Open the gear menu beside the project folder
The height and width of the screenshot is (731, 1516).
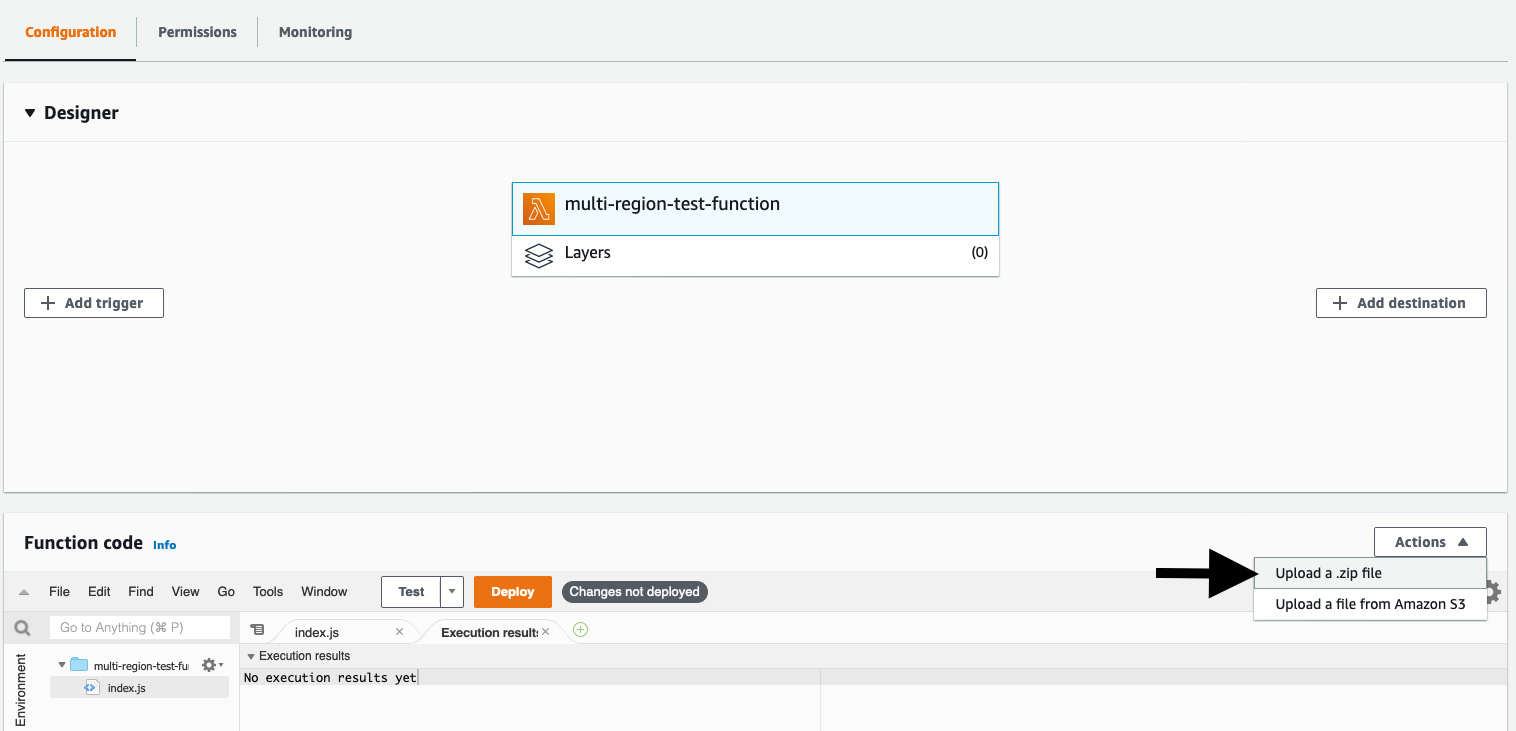point(212,665)
